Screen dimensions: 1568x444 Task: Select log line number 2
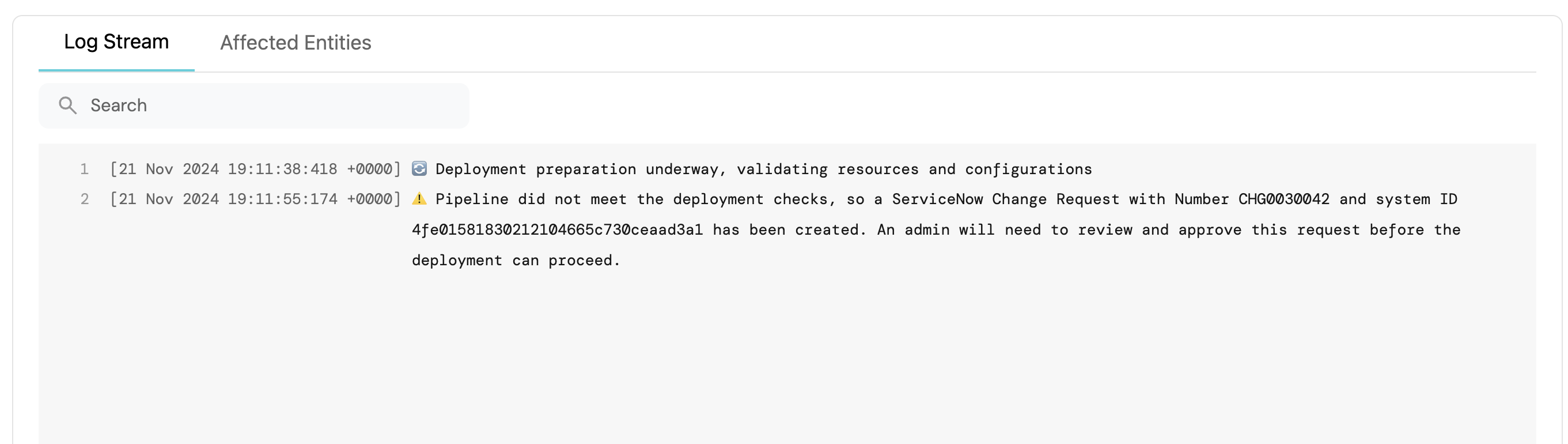85,199
